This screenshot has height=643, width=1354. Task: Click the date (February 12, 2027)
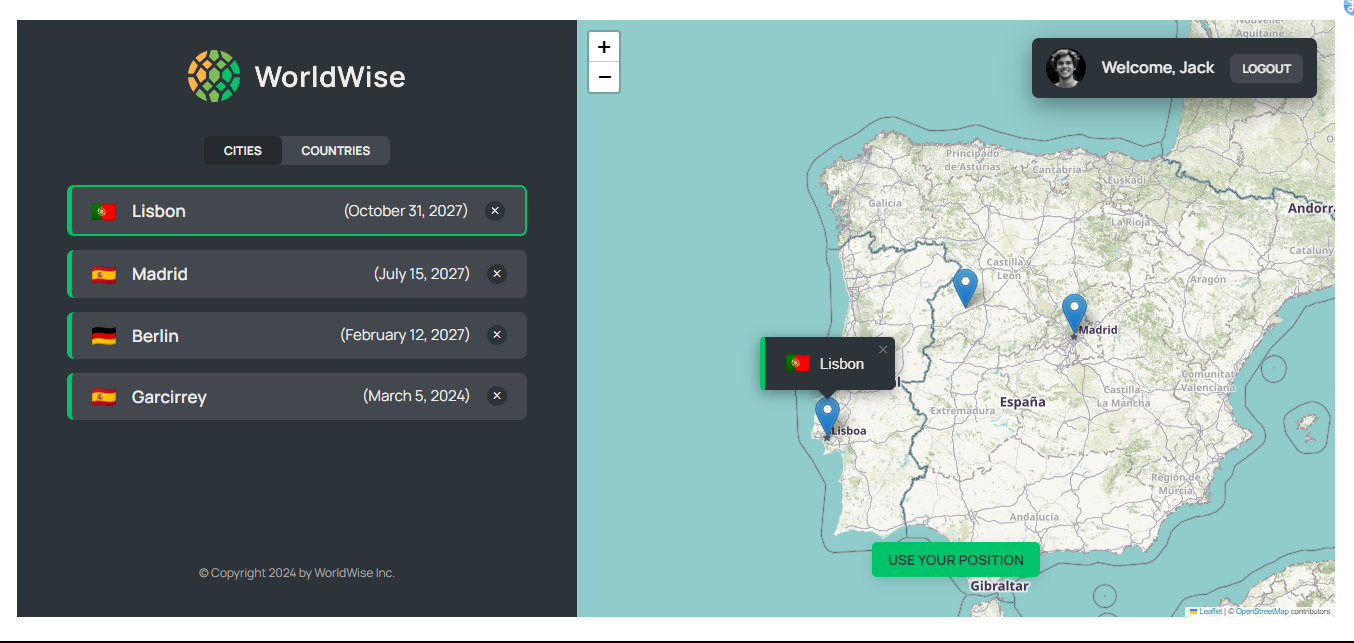(x=405, y=335)
